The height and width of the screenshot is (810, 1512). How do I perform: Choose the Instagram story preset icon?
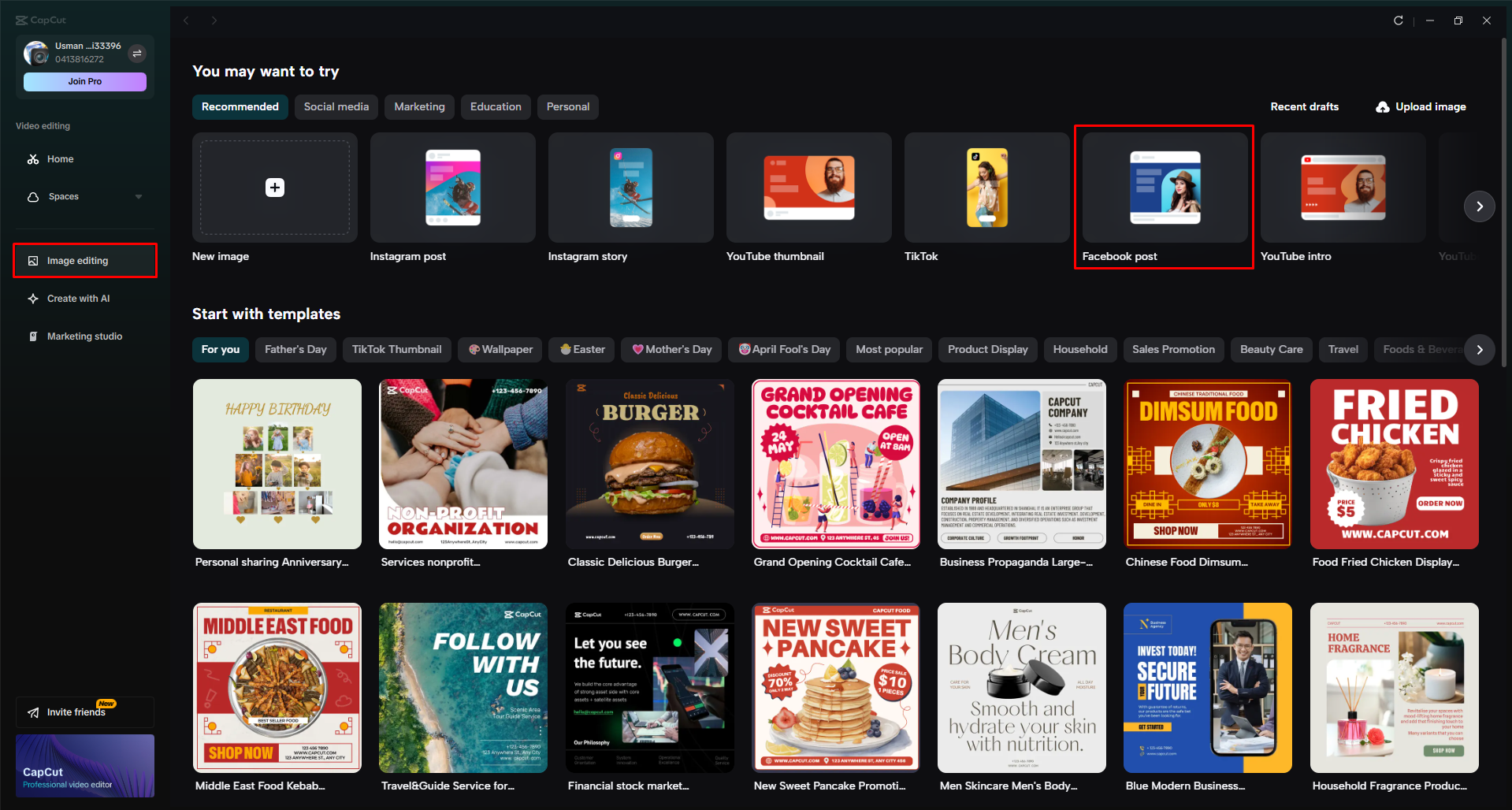[x=631, y=188]
